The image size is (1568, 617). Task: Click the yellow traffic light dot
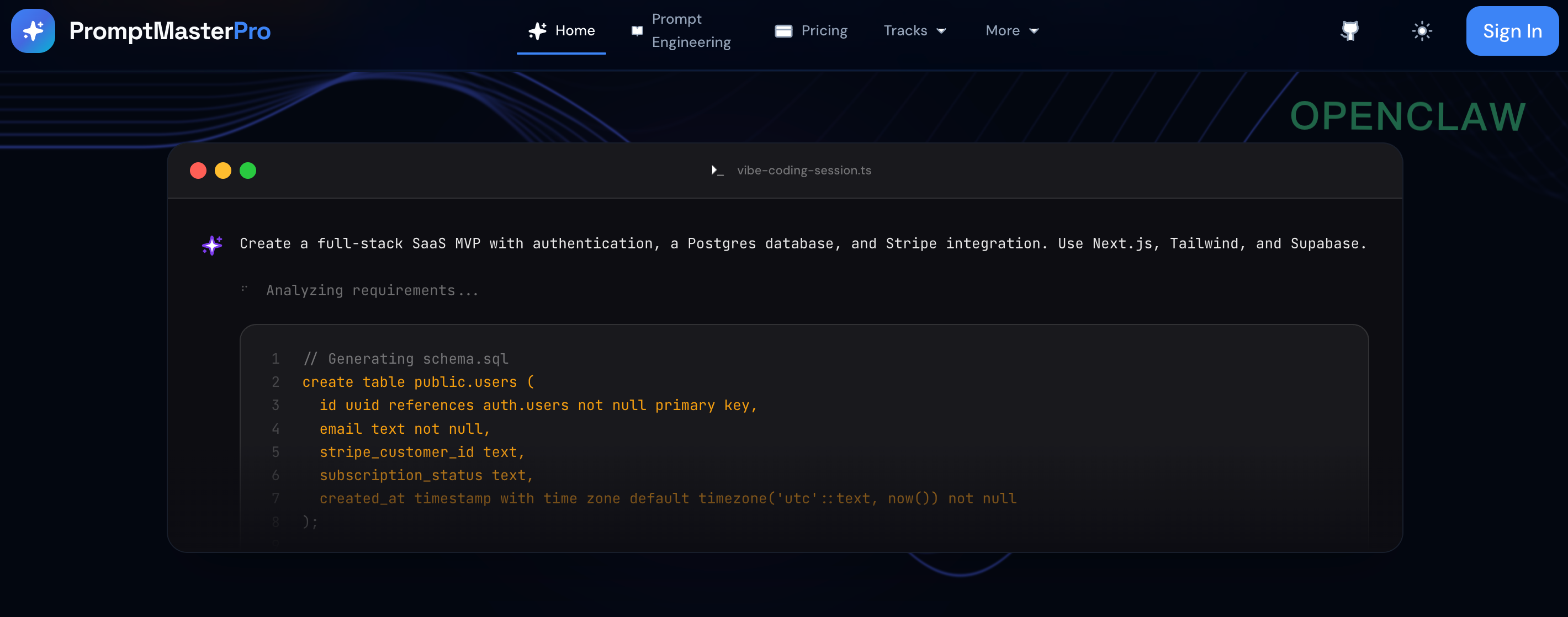(x=223, y=171)
